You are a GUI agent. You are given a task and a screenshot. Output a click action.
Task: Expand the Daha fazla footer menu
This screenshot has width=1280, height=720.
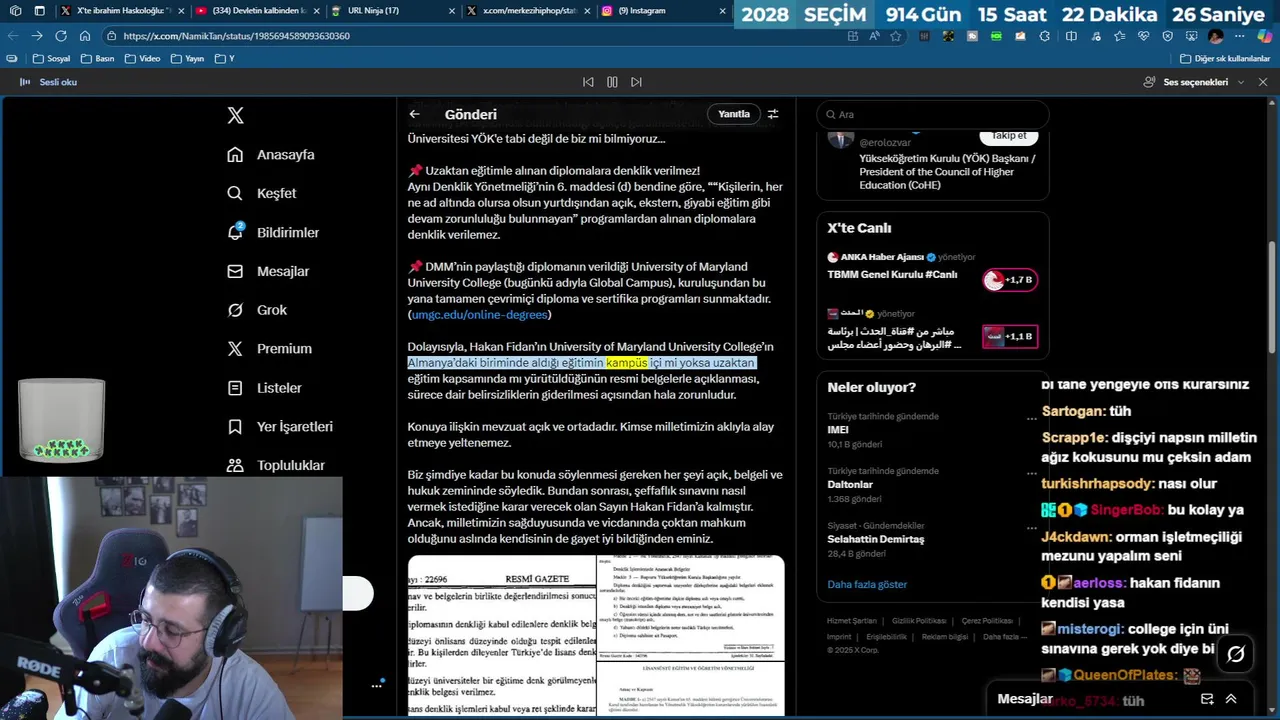(1005, 637)
